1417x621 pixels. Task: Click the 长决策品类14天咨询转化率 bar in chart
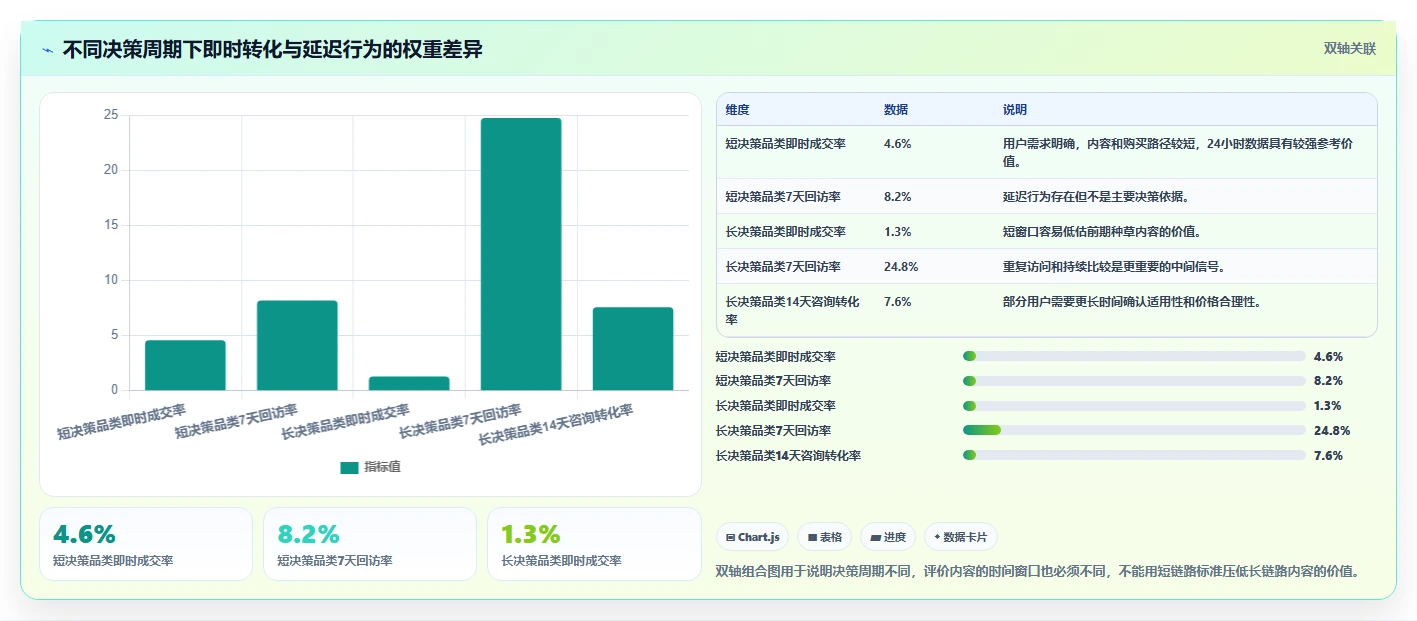(x=633, y=348)
